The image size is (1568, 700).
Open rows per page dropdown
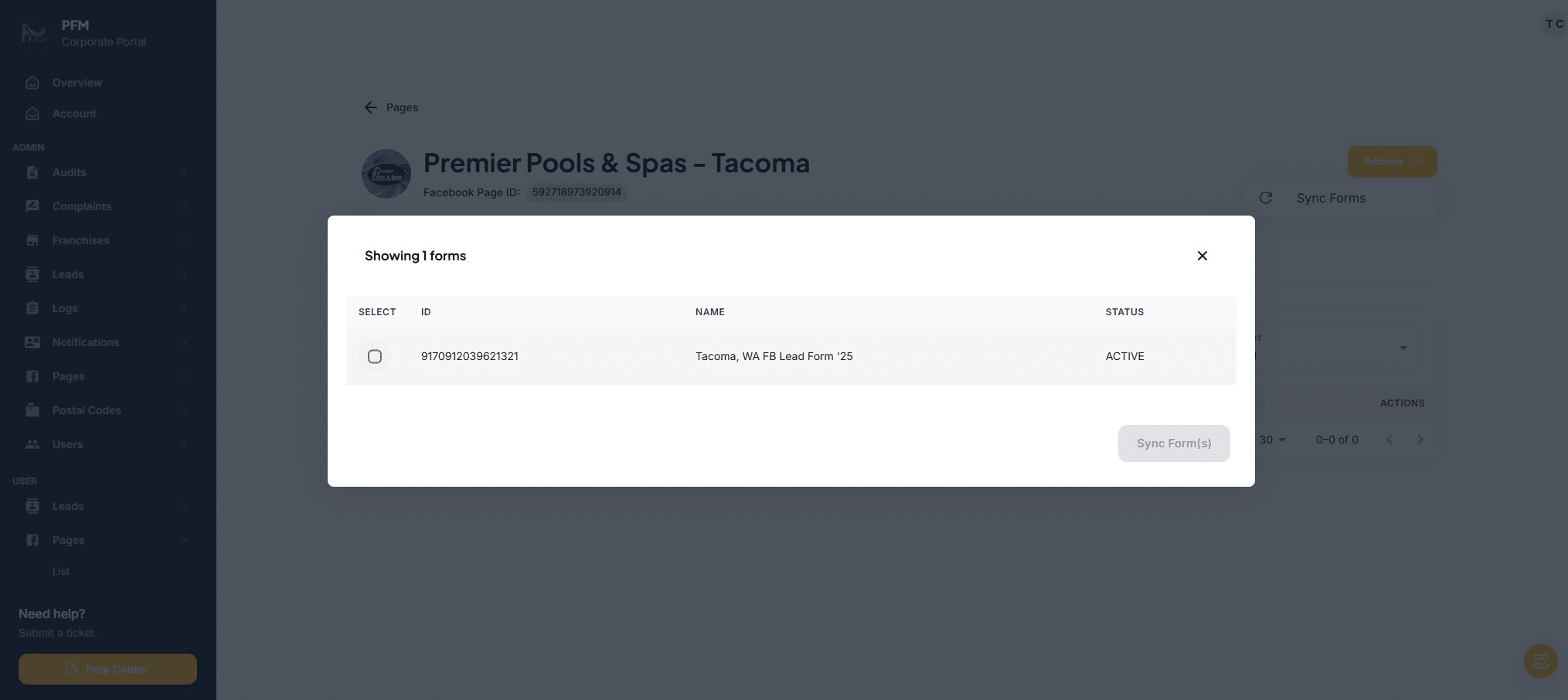(x=1272, y=440)
